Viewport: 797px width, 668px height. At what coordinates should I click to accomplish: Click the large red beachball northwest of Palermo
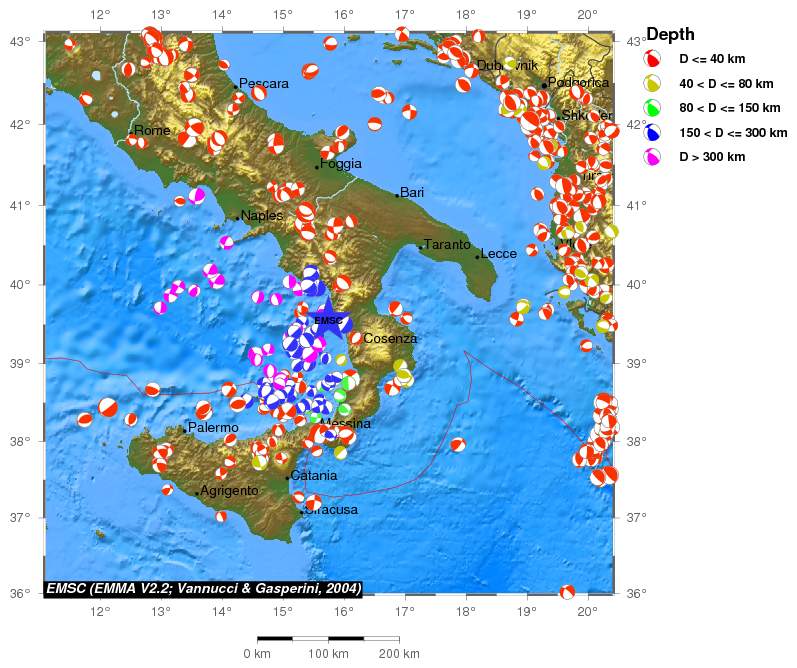108,407
